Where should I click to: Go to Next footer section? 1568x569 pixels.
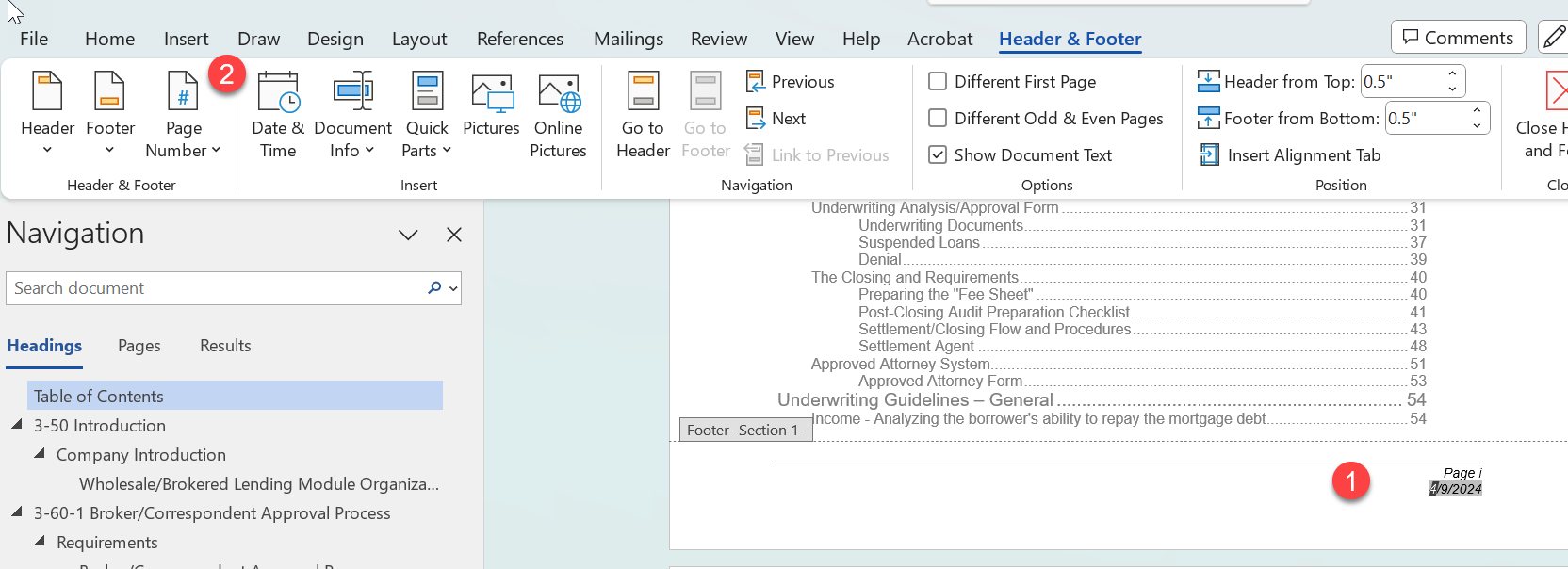tap(776, 119)
